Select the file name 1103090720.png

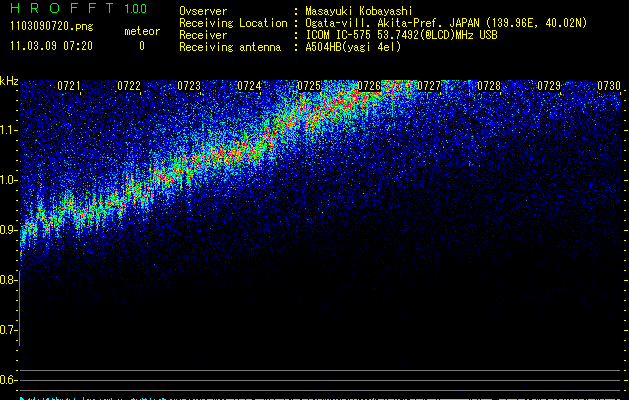52,27
